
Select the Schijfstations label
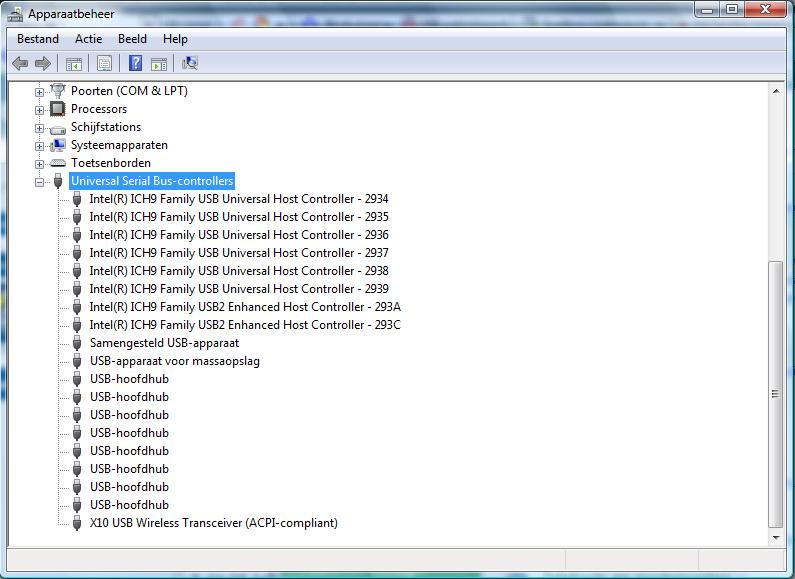coord(106,127)
